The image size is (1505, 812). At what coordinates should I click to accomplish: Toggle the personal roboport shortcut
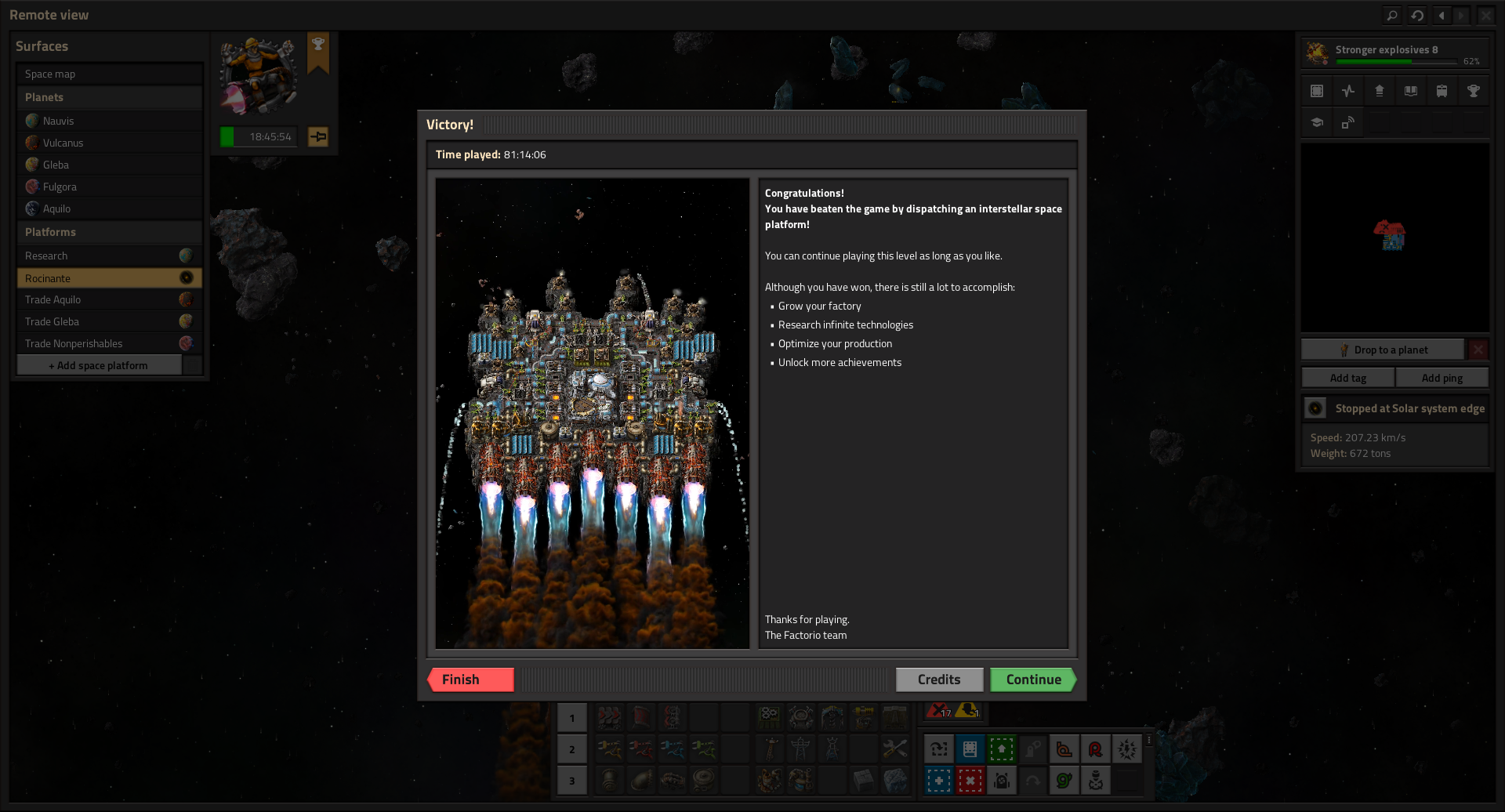pos(1001,781)
